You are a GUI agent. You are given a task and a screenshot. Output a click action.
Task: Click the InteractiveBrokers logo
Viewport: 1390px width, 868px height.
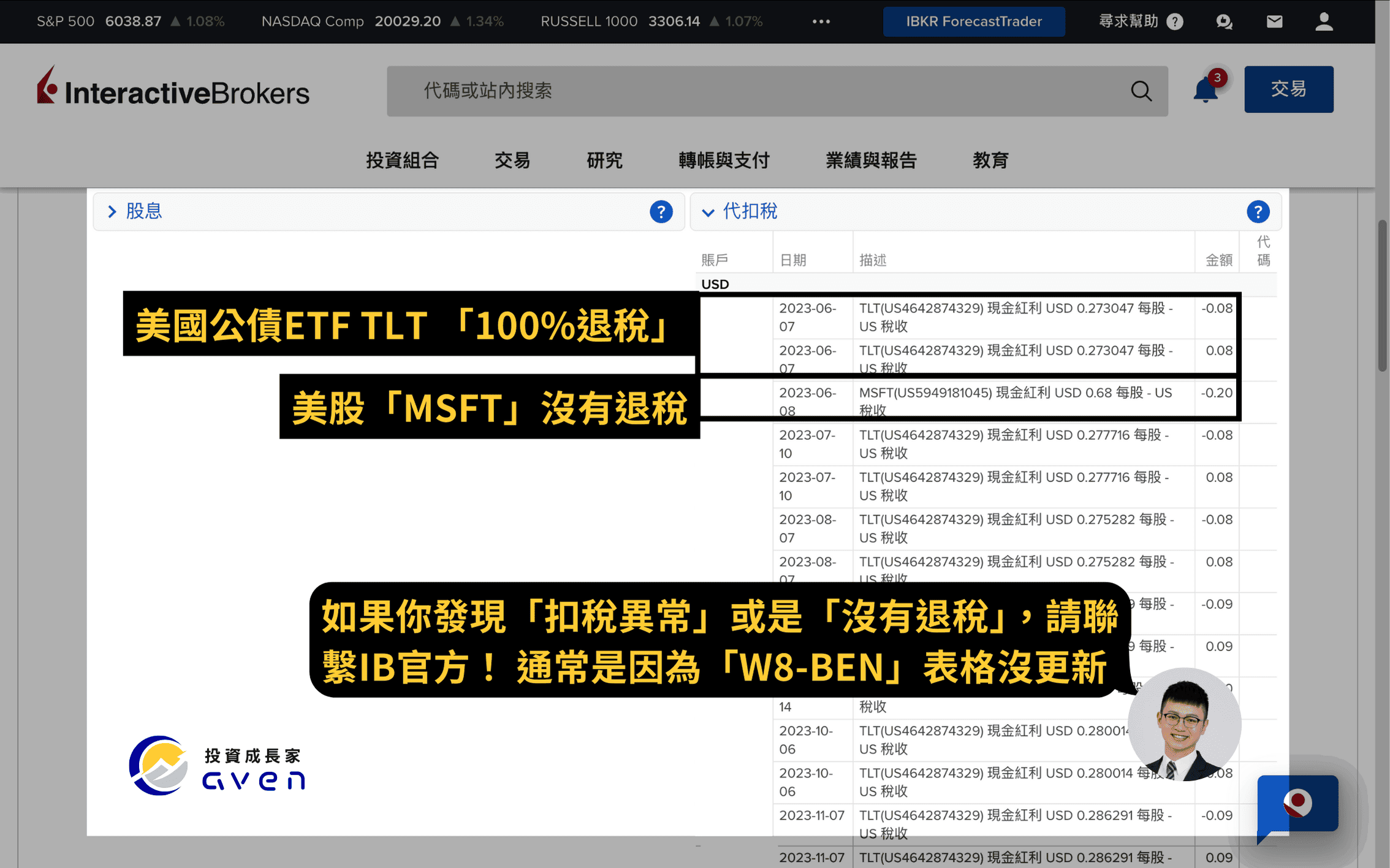pyautogui.click(x=173, y=87)
